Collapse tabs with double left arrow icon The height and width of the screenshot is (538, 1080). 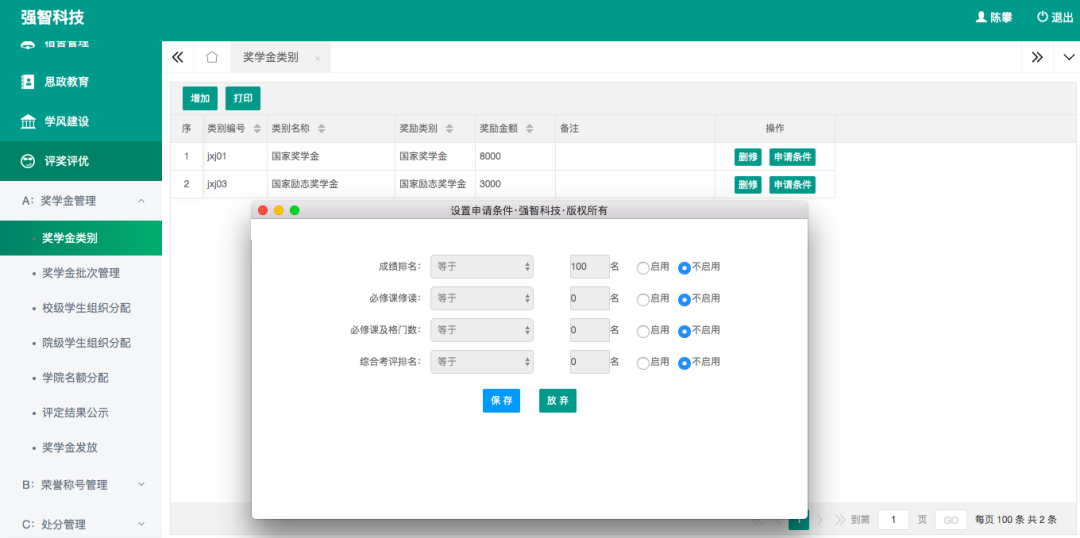point(178,57)
